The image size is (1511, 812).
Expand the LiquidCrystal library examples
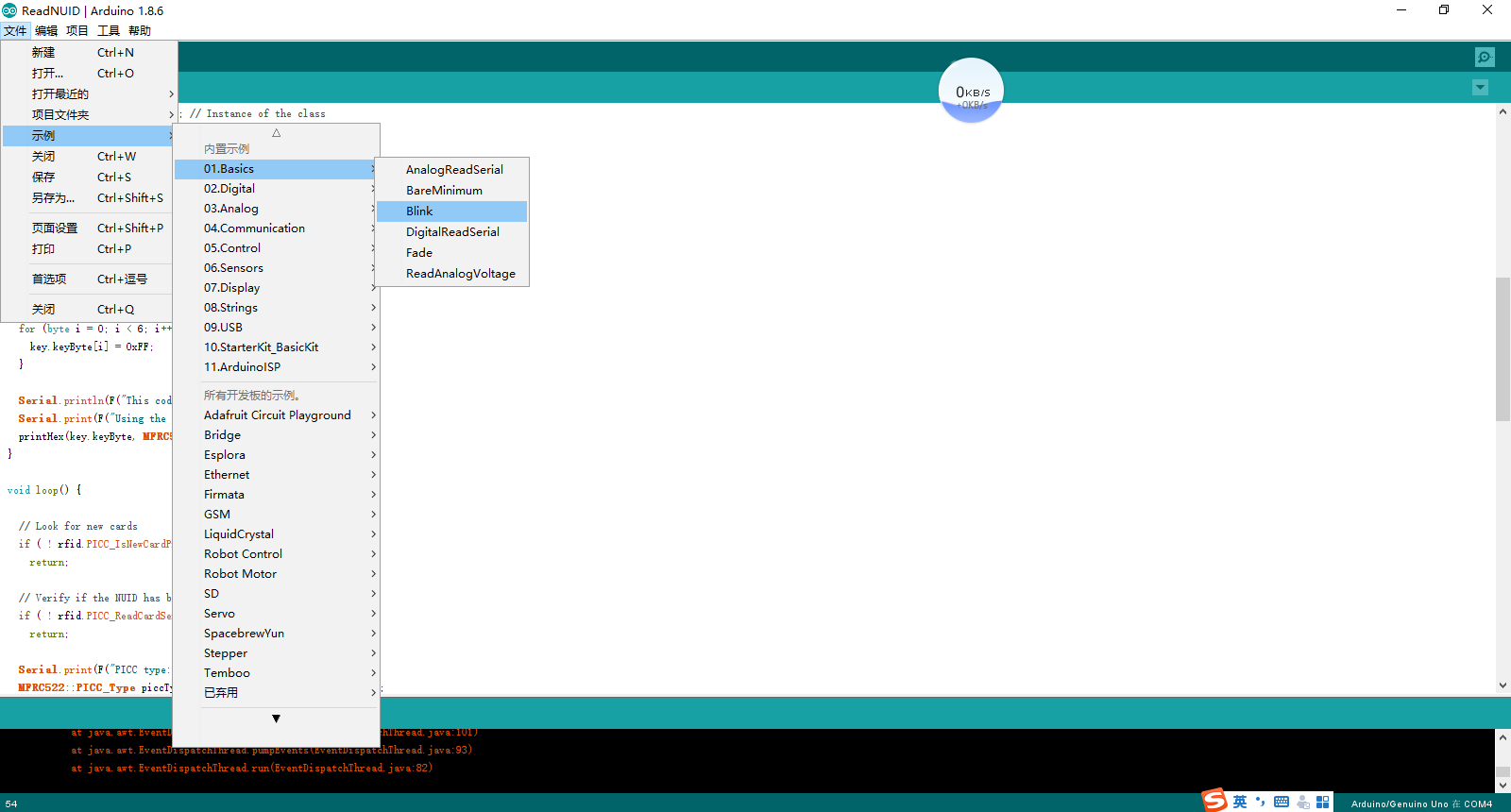(277, 534)
